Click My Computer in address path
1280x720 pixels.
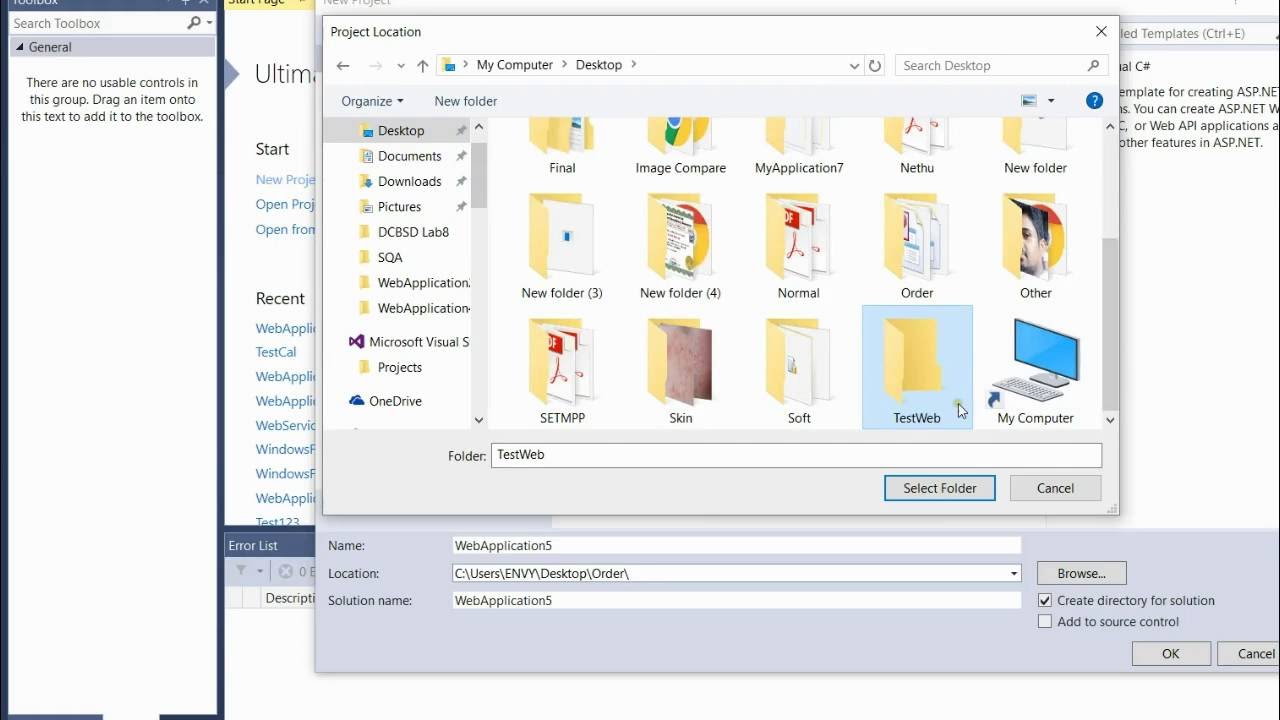tap(515, 65)
